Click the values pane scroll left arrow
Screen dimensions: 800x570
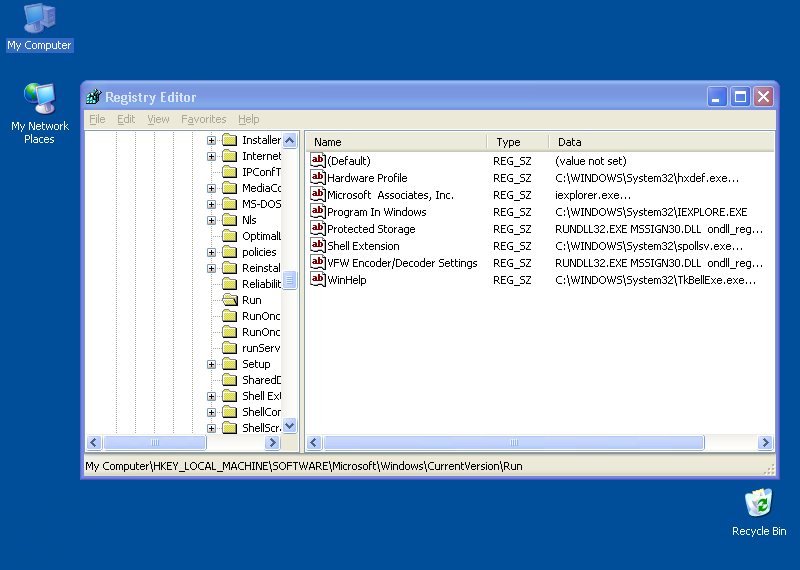point(314,442)
